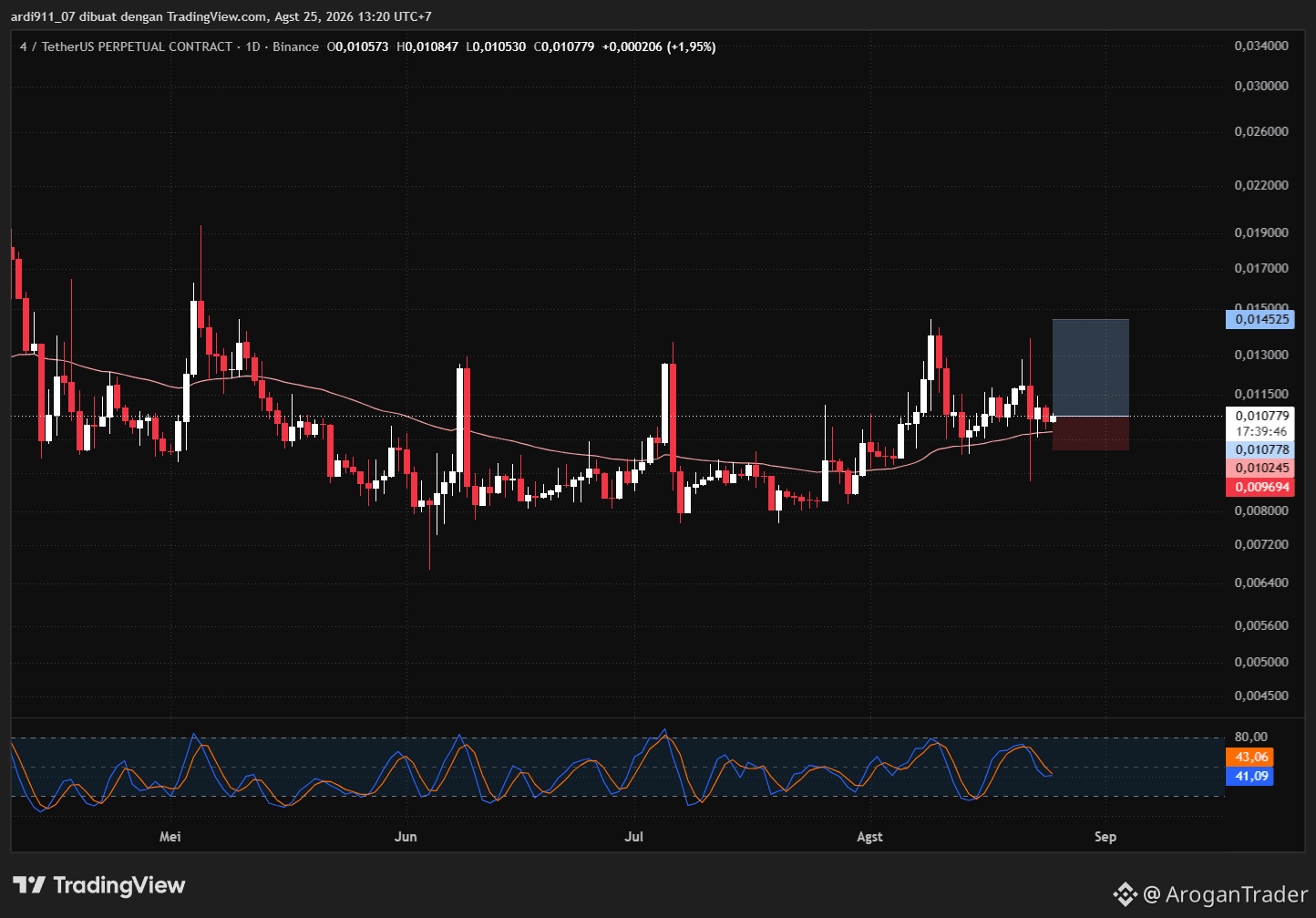
Task: Click the 0,022000 price axis label
Action: (x=1261, y=185)
